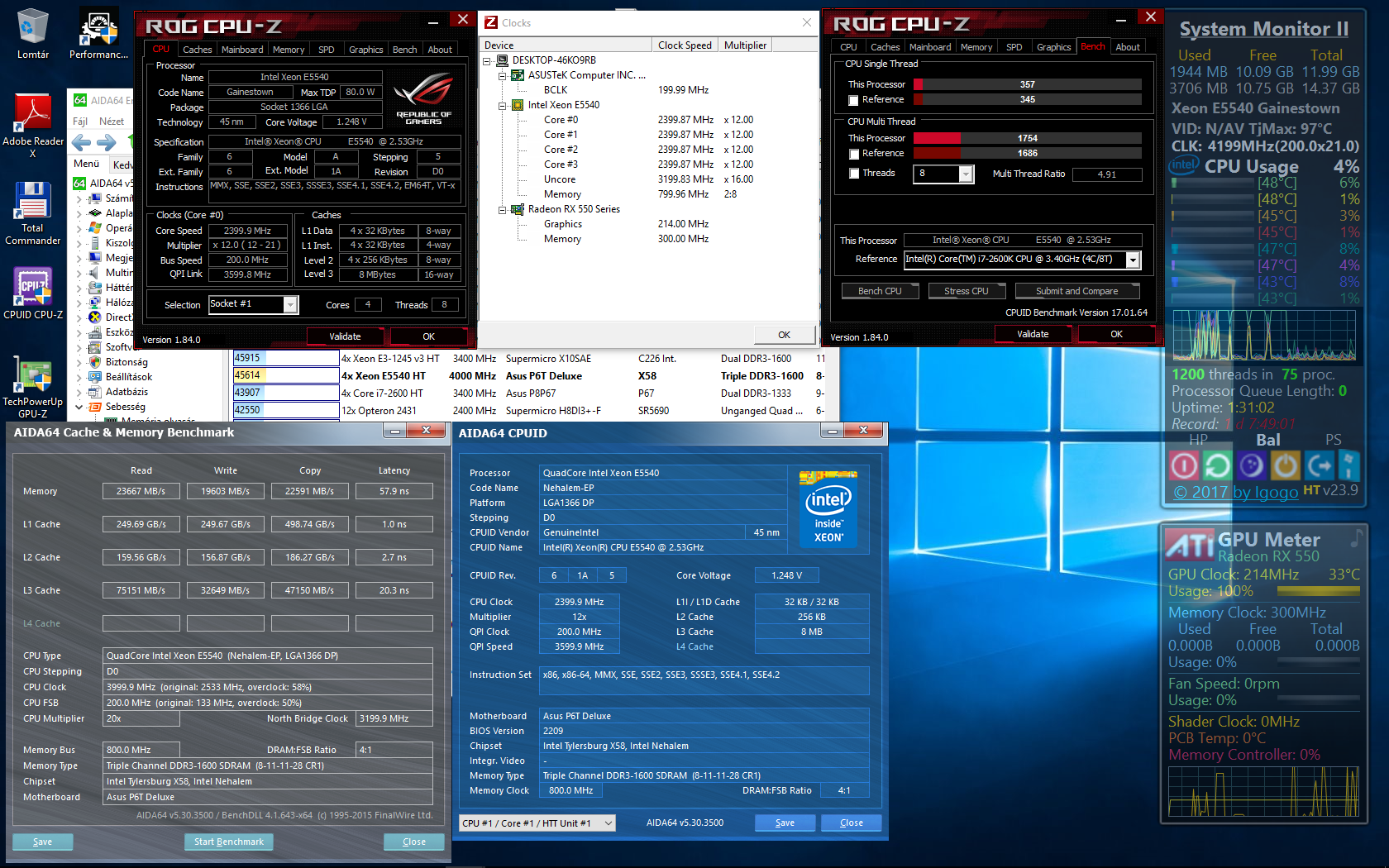Click the music note icon in GPU Meter
1389x868 pixels.
click(x=1354, y=538)
